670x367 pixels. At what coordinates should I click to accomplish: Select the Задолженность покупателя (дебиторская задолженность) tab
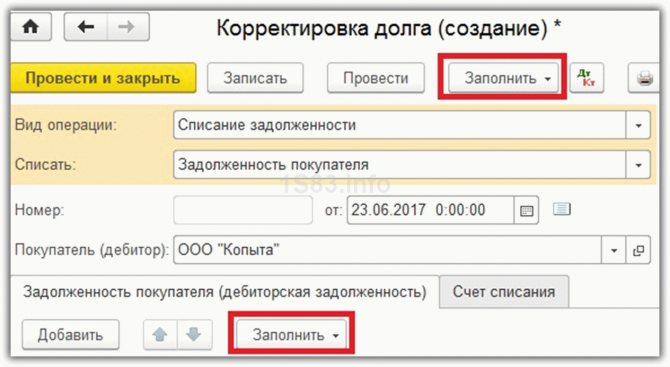coord(225,292)
